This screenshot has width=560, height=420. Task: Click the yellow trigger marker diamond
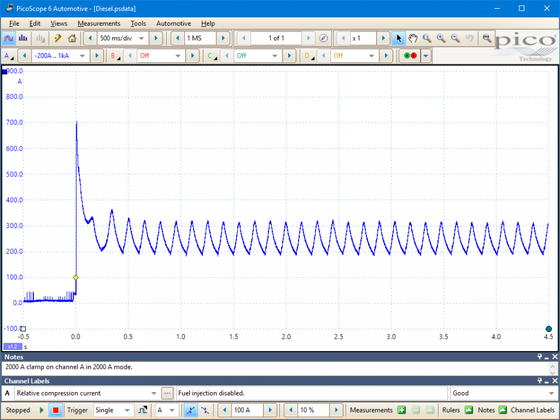[x=76, y=278]
